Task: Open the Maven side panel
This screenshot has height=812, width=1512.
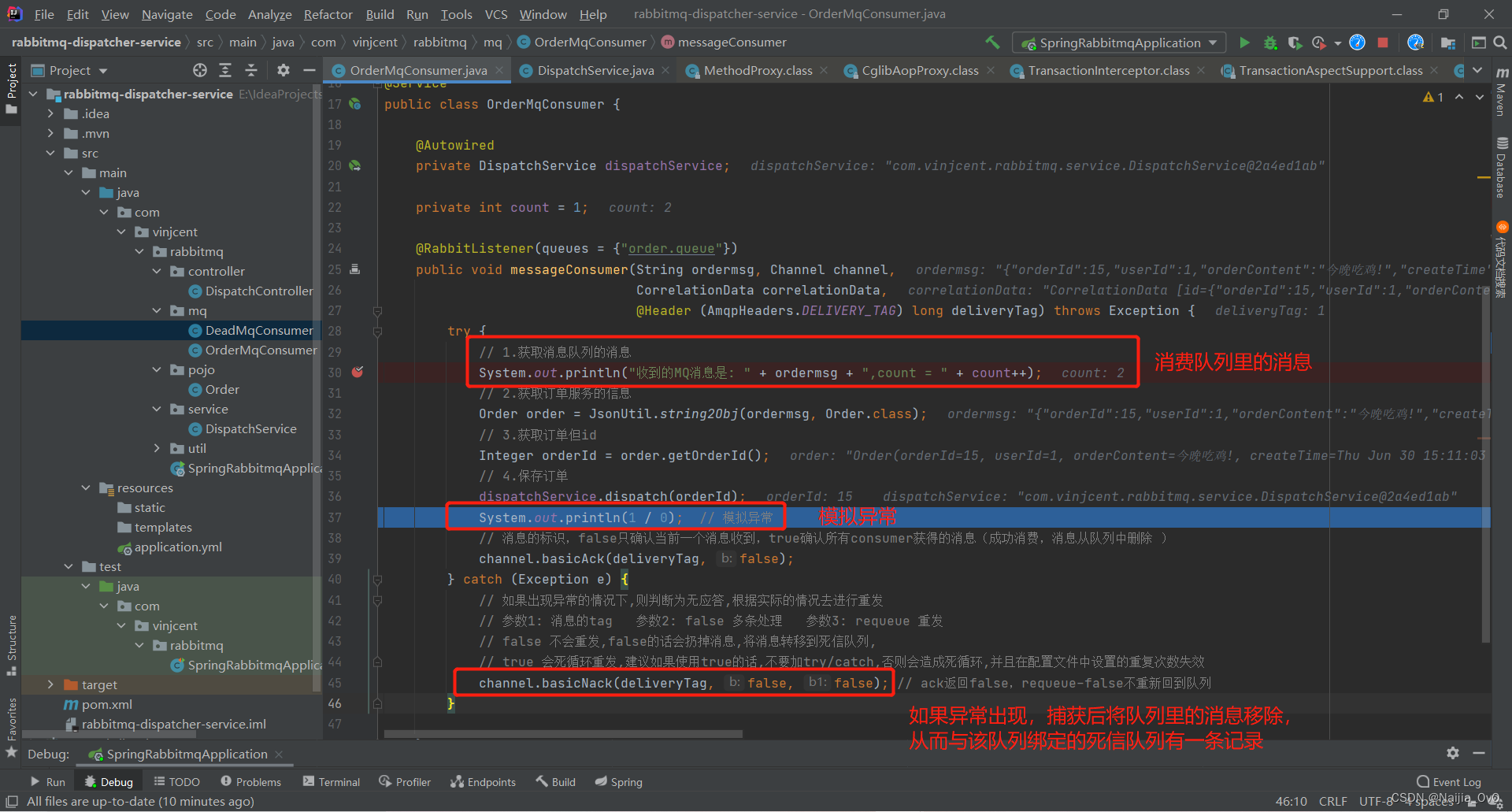Action: point(1501,92)
